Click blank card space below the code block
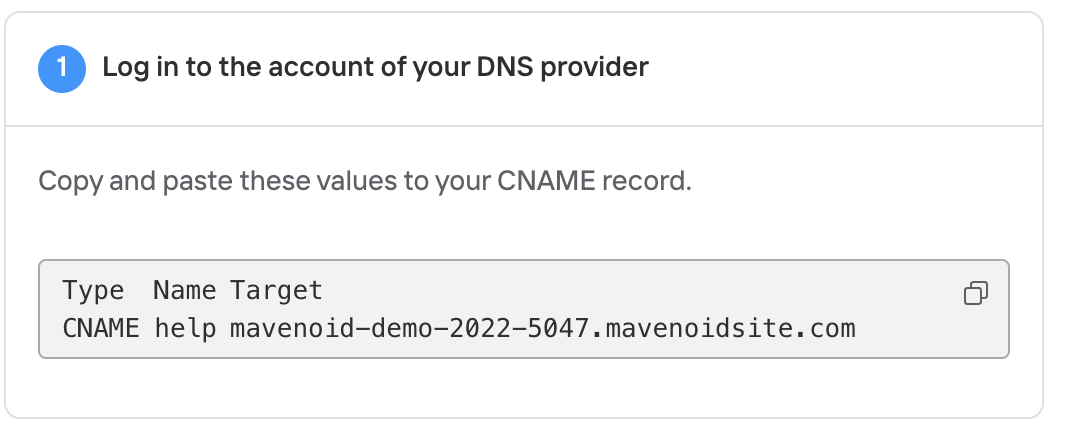 coord(524,387)
